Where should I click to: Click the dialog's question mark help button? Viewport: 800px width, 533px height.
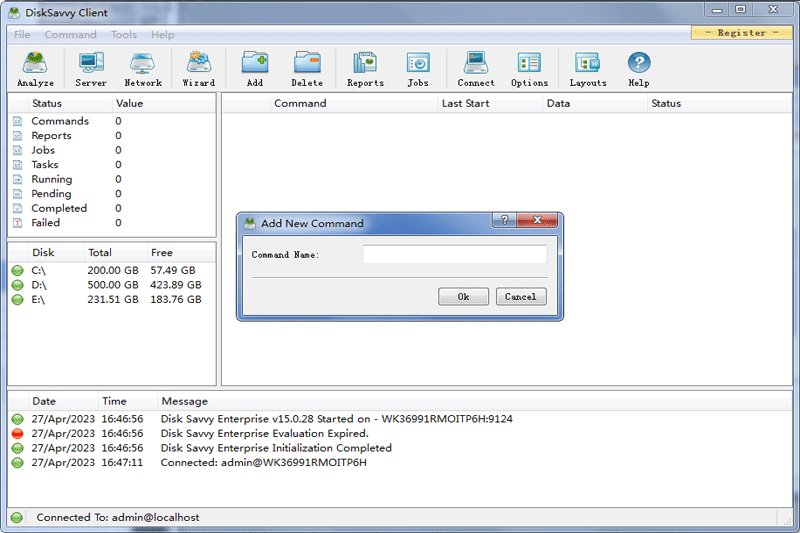click(x=505, y=220)
